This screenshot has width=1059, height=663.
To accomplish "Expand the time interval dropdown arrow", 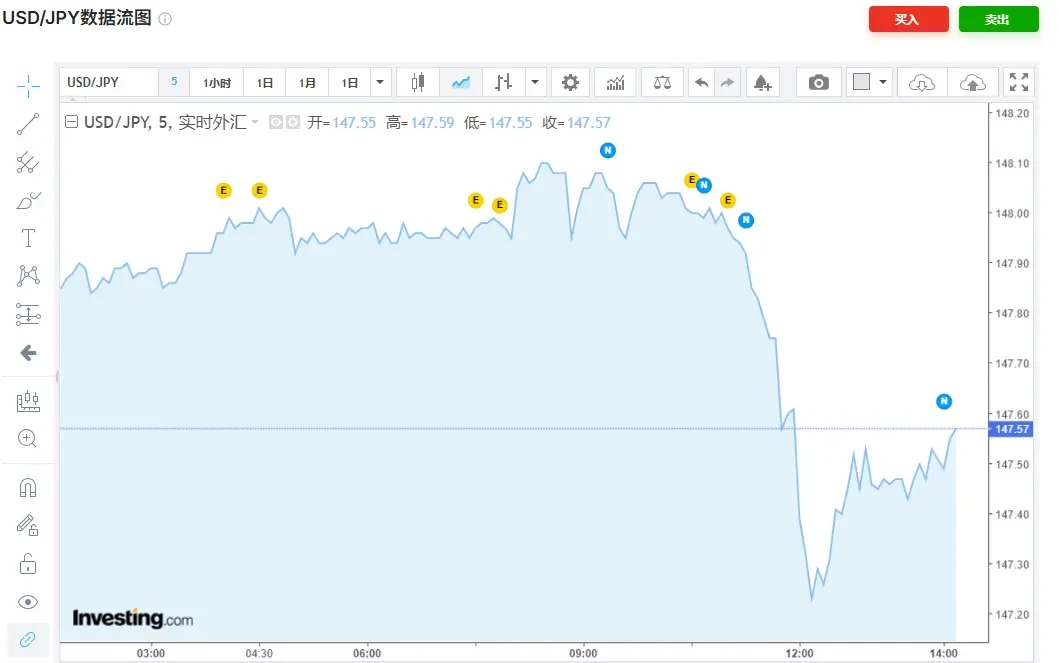I will click(x=380, y=82).
